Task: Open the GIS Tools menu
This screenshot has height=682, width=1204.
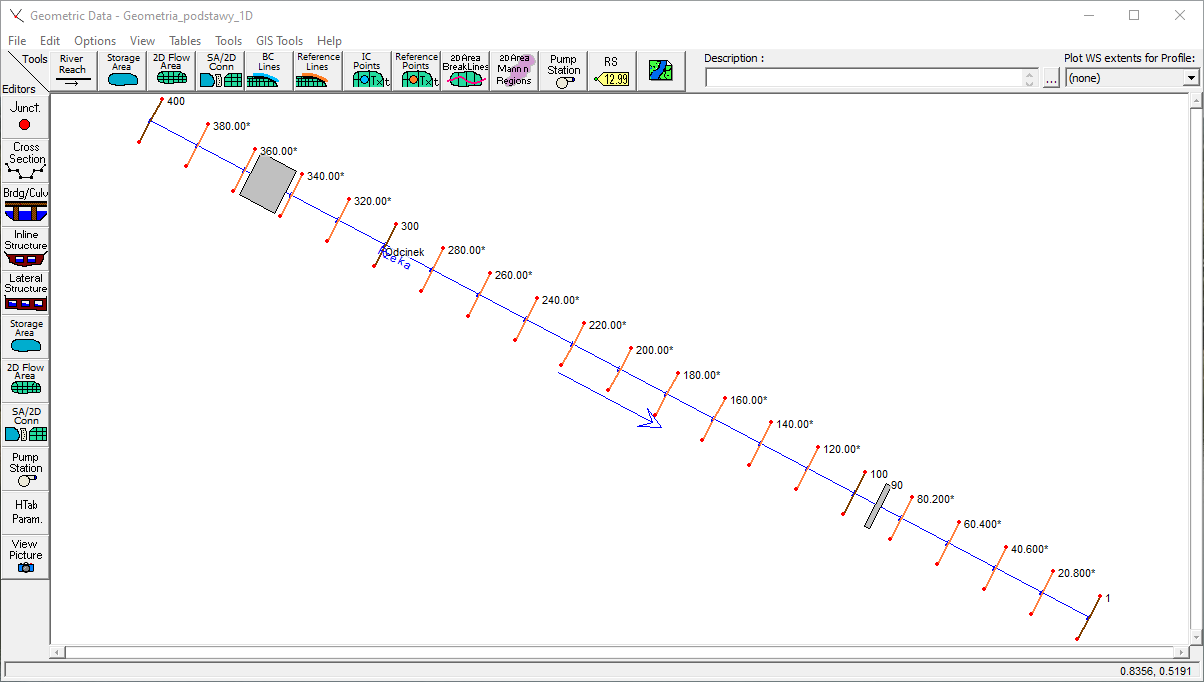Action: coord(279,41)
